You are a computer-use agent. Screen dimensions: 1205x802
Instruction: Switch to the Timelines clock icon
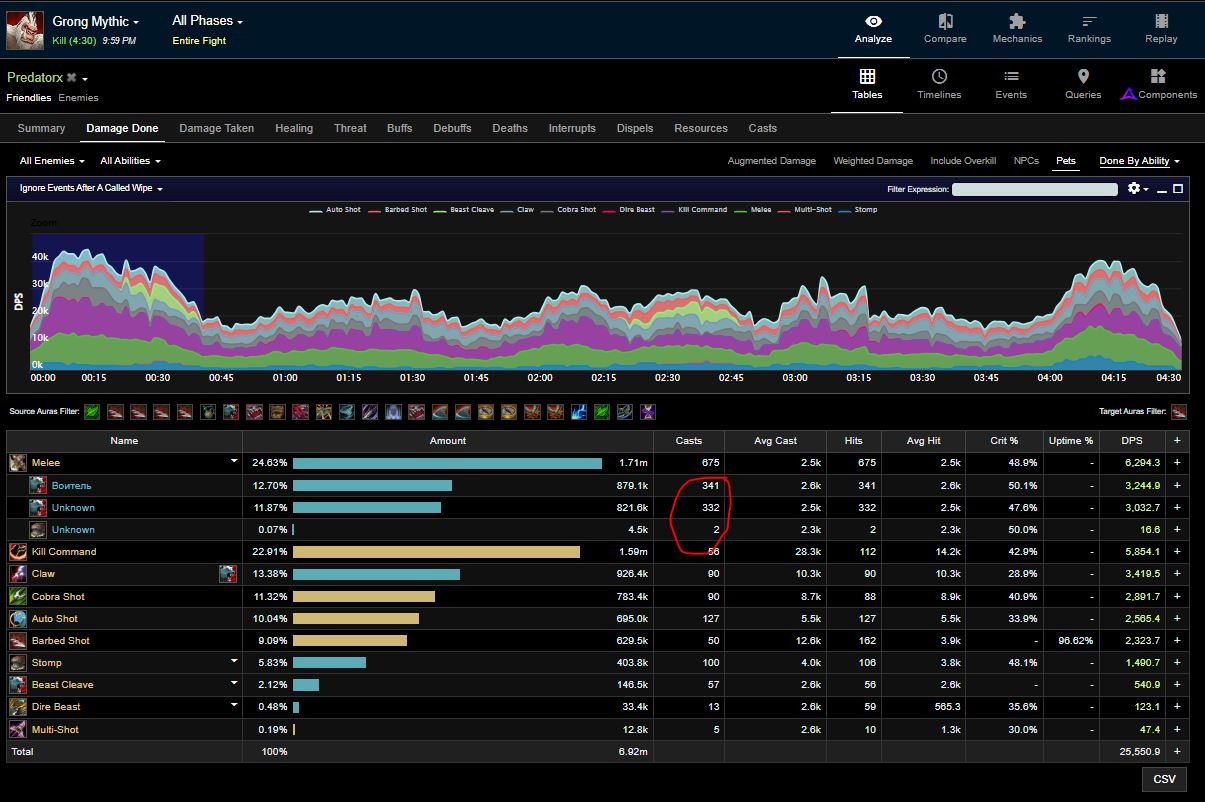click(939, 77)
